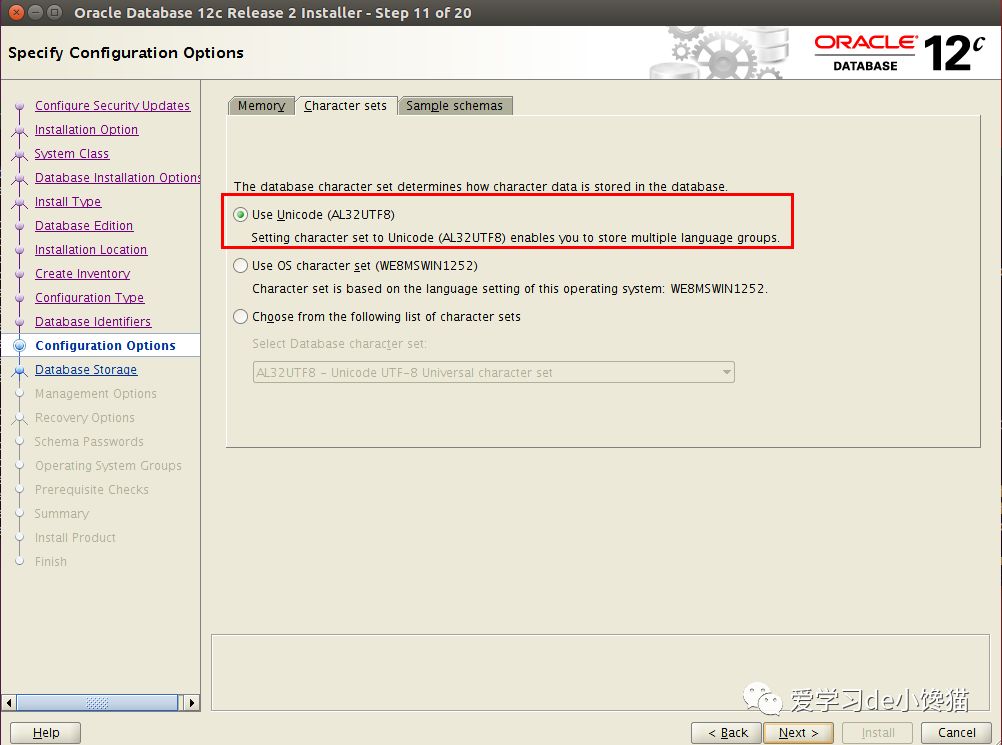Viewport: 1002px width, 745px height.
Task: Click the Database Storage step bullet icon
Action: coord(20,370)
